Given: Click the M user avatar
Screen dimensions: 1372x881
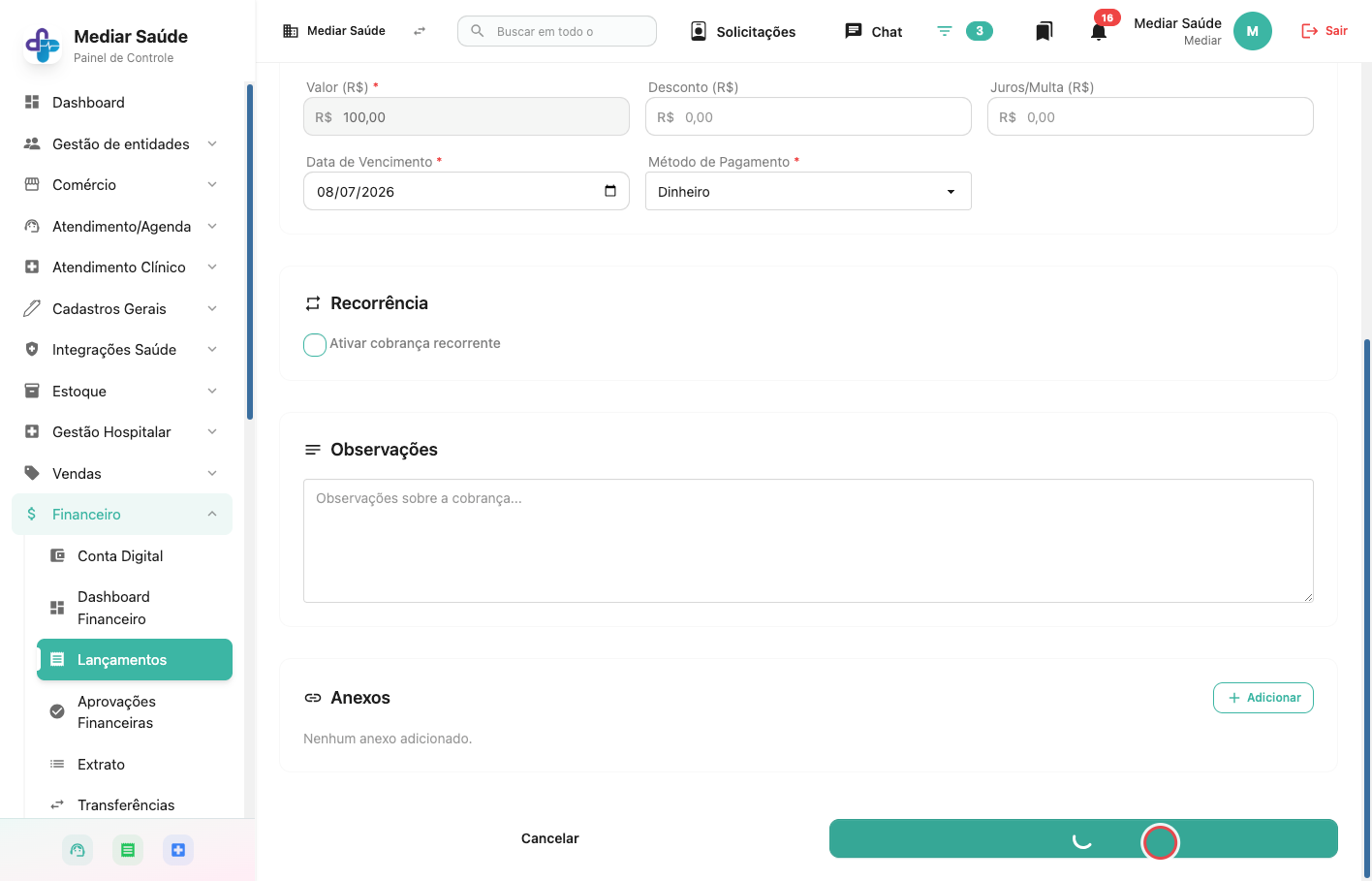Looking at the screenshot, I should coord(1252,31).
